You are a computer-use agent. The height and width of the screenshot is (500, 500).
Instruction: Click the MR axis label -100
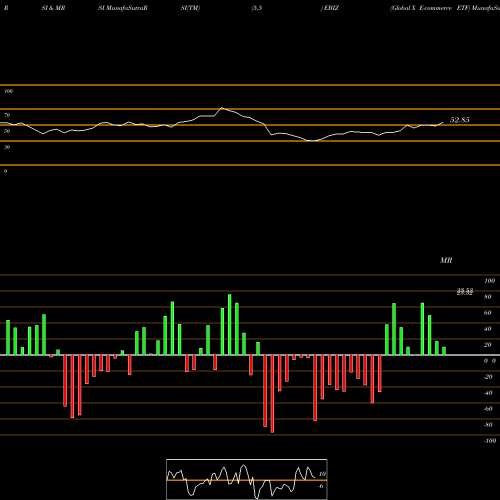tap(490, 441)
